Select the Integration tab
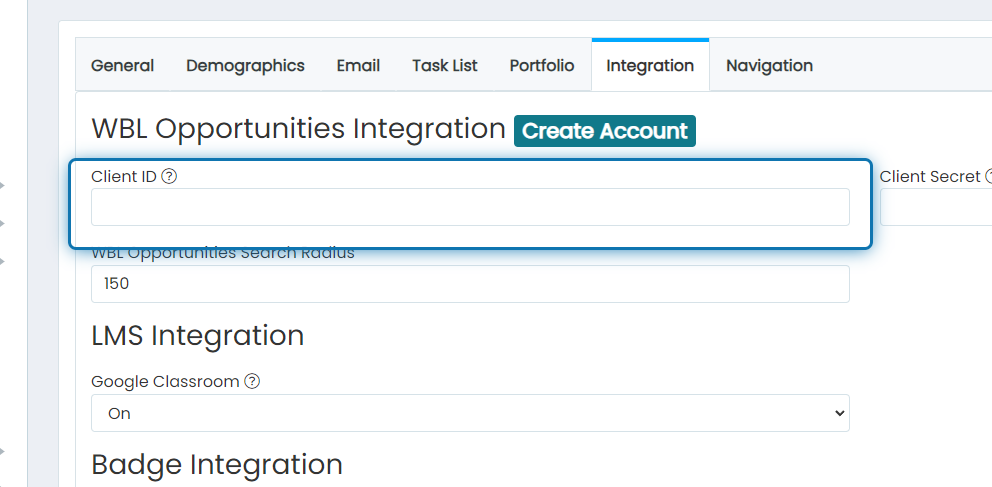The height and width of the screenshot is (487, 992). tap(650, 66)
